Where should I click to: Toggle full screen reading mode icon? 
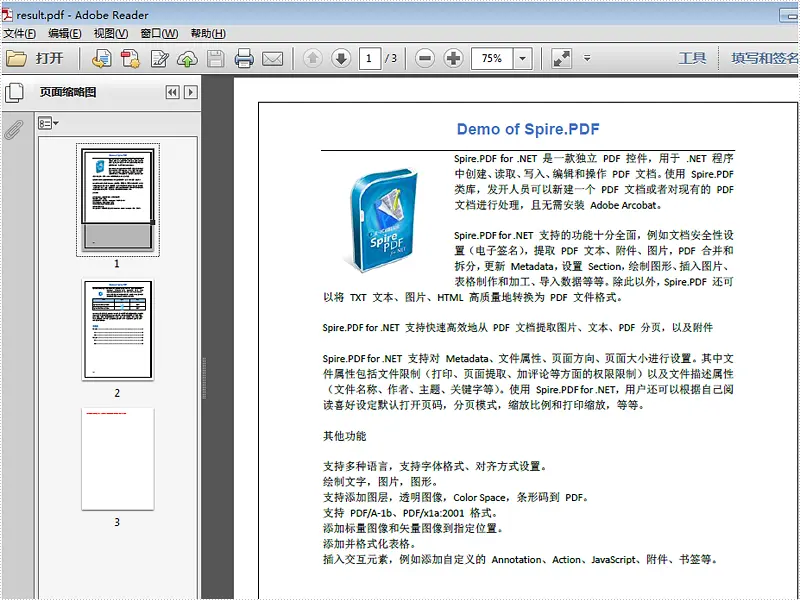pyautogui.click(x=561, y=58)
